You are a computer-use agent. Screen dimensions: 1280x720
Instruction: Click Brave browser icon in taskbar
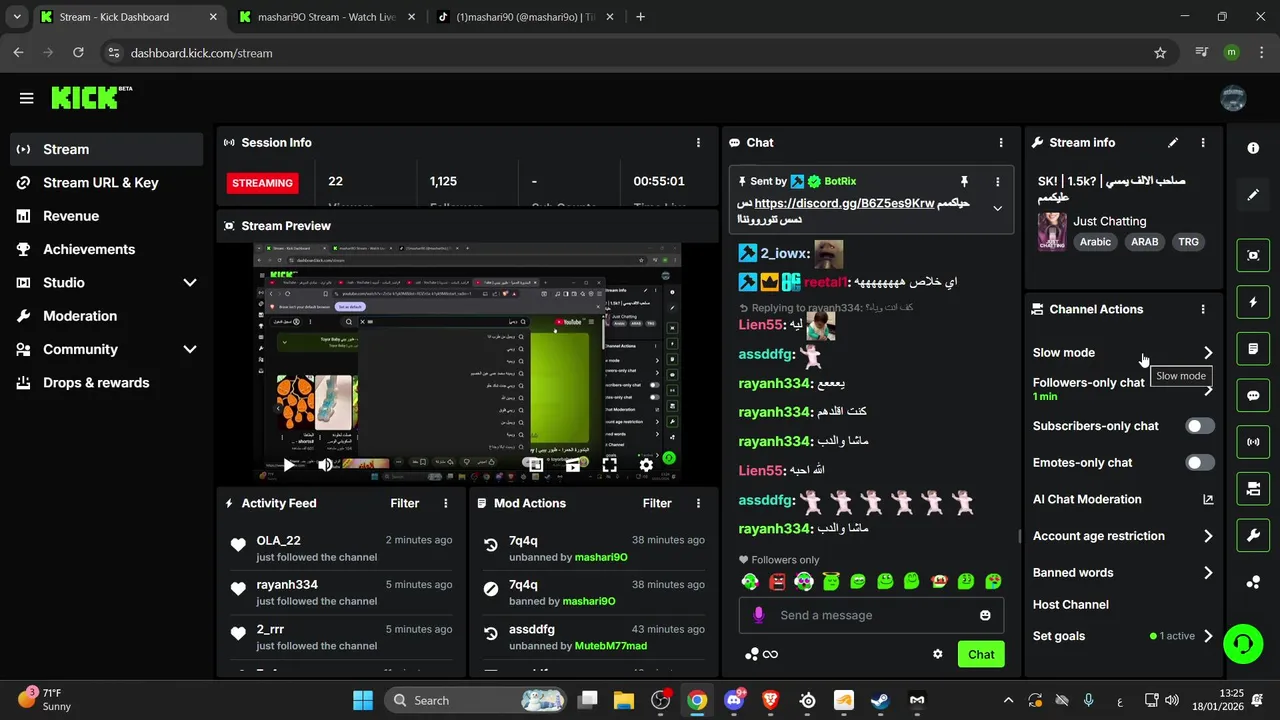[770, 700]
